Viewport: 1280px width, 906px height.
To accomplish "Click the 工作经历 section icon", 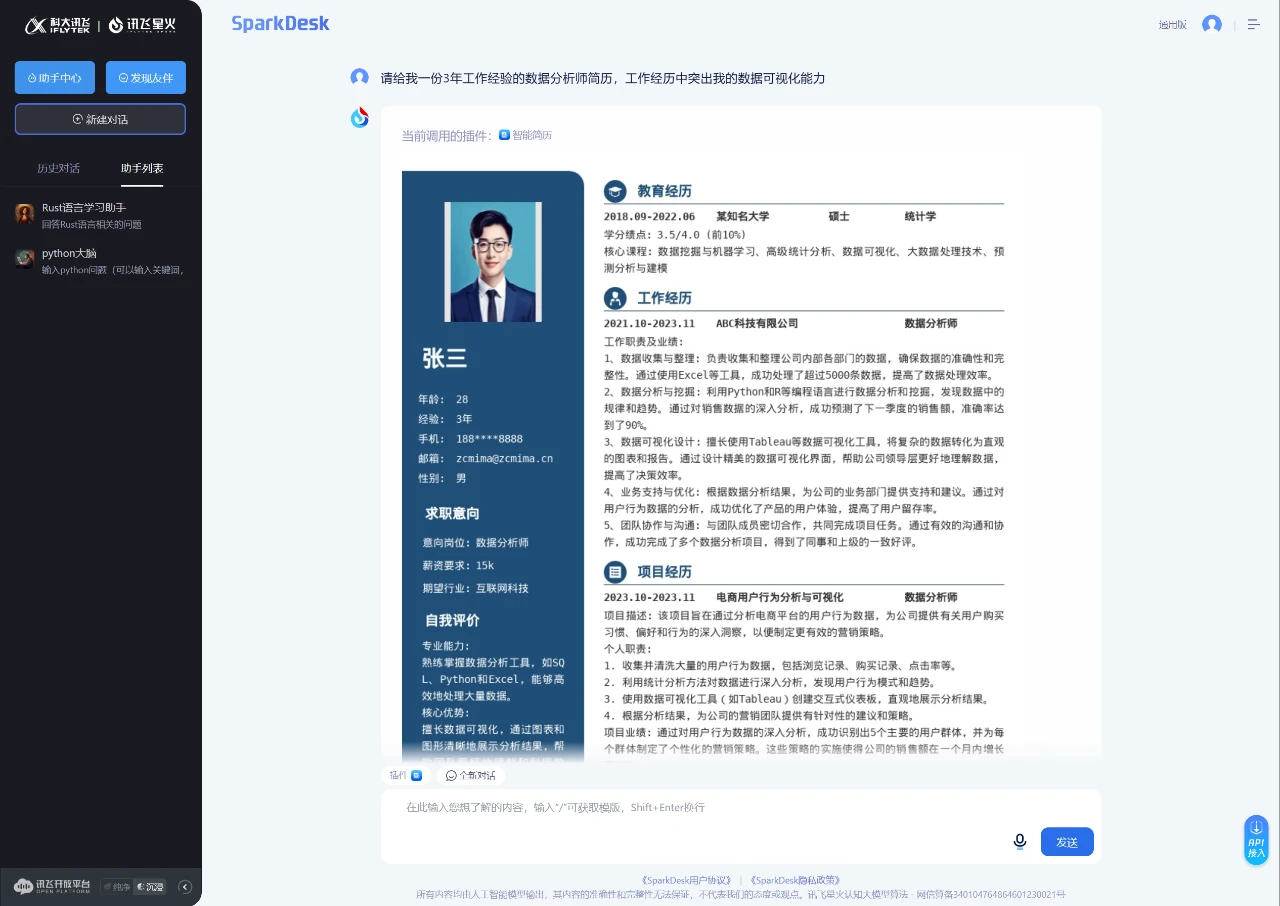I will [615, 298].
